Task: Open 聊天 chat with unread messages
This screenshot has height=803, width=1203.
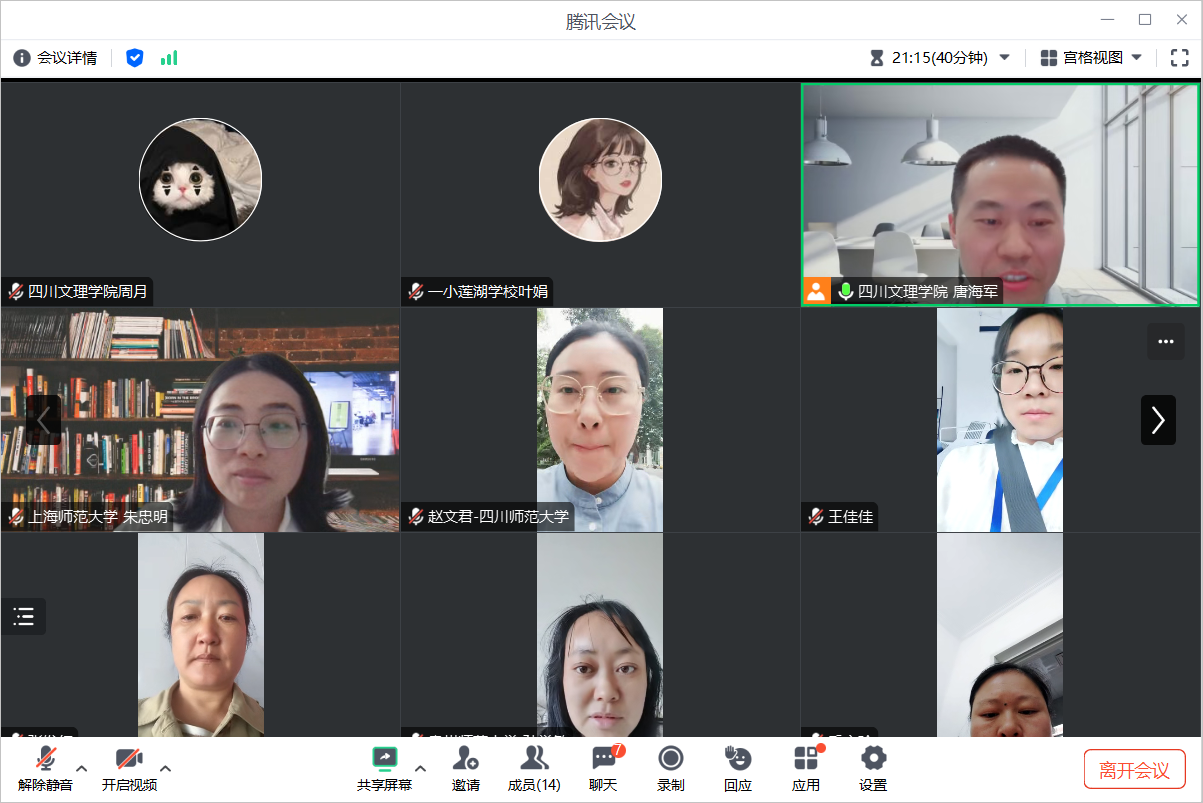Action: (x=603, y=768)
